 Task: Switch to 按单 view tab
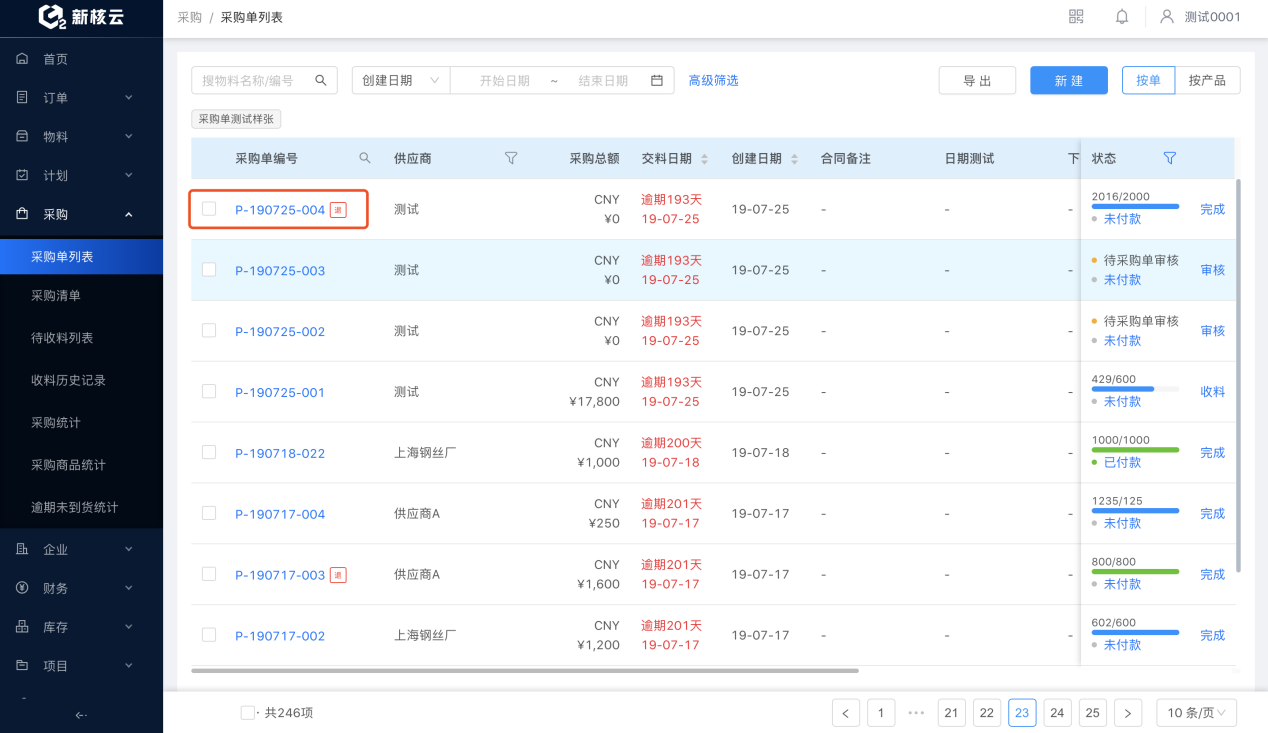[1148, 80]
